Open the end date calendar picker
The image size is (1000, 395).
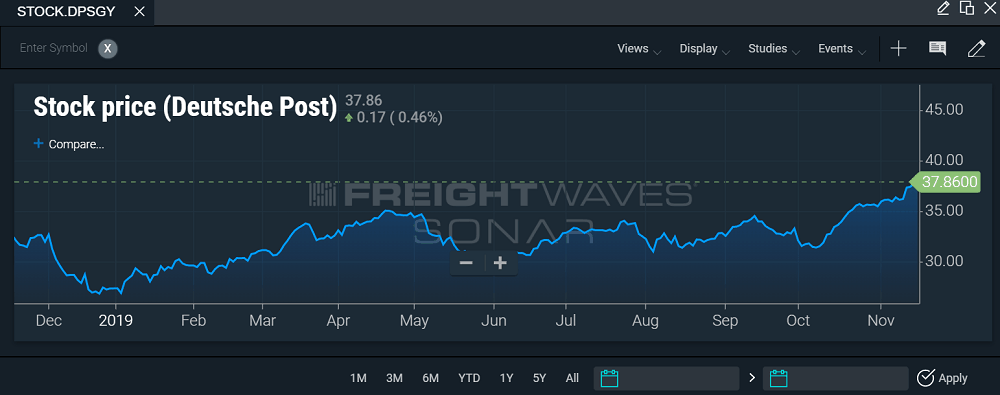(779, 378)
